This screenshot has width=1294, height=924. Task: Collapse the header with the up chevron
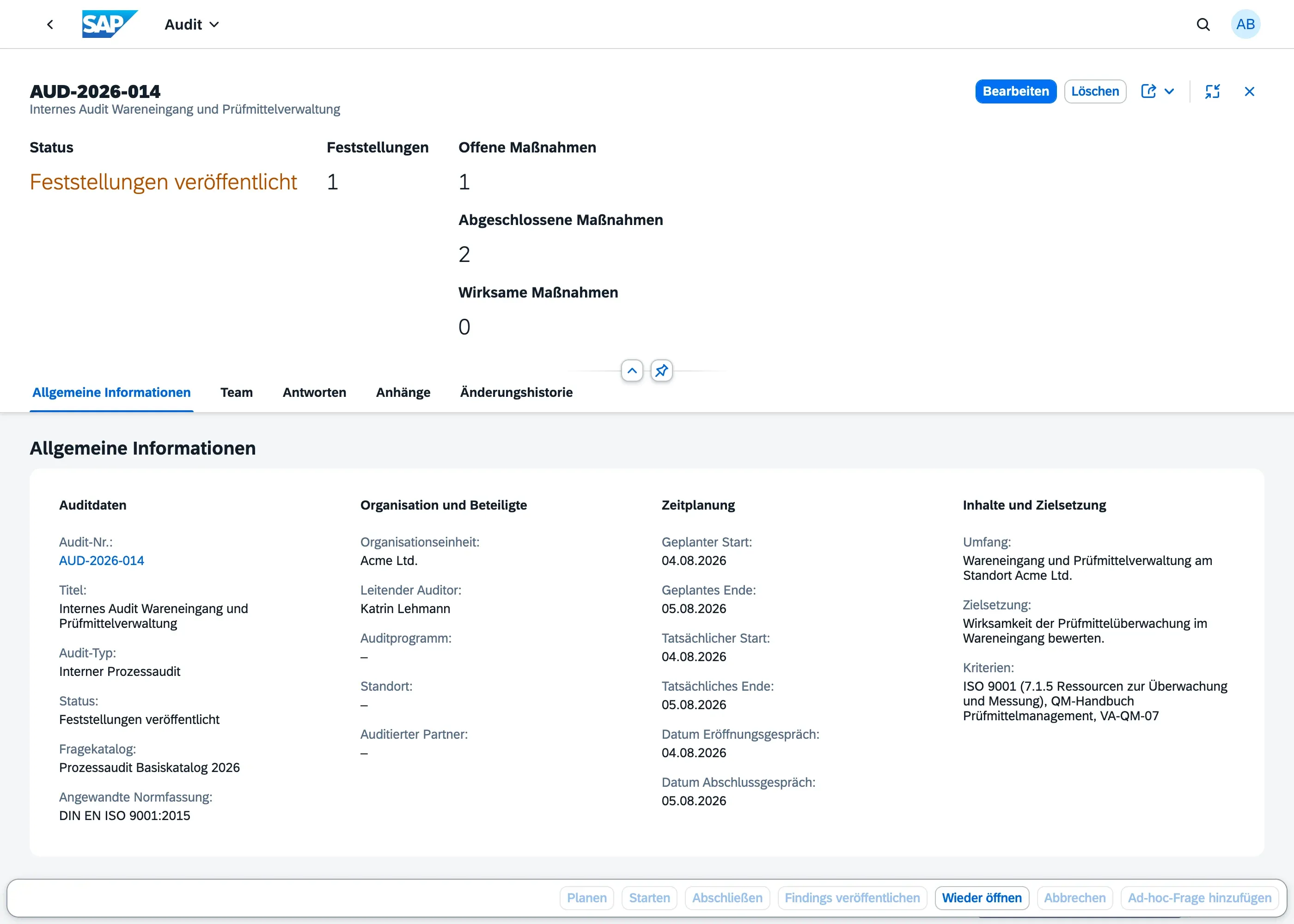click(632, 371)
